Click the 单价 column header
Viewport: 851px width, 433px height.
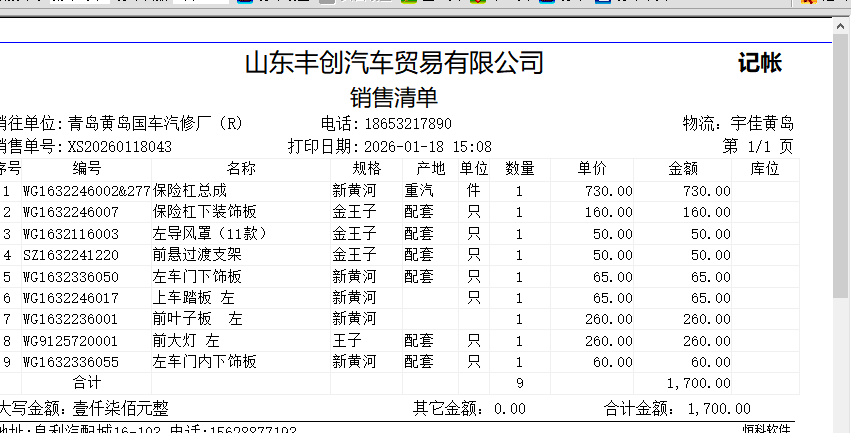(593, 168)
